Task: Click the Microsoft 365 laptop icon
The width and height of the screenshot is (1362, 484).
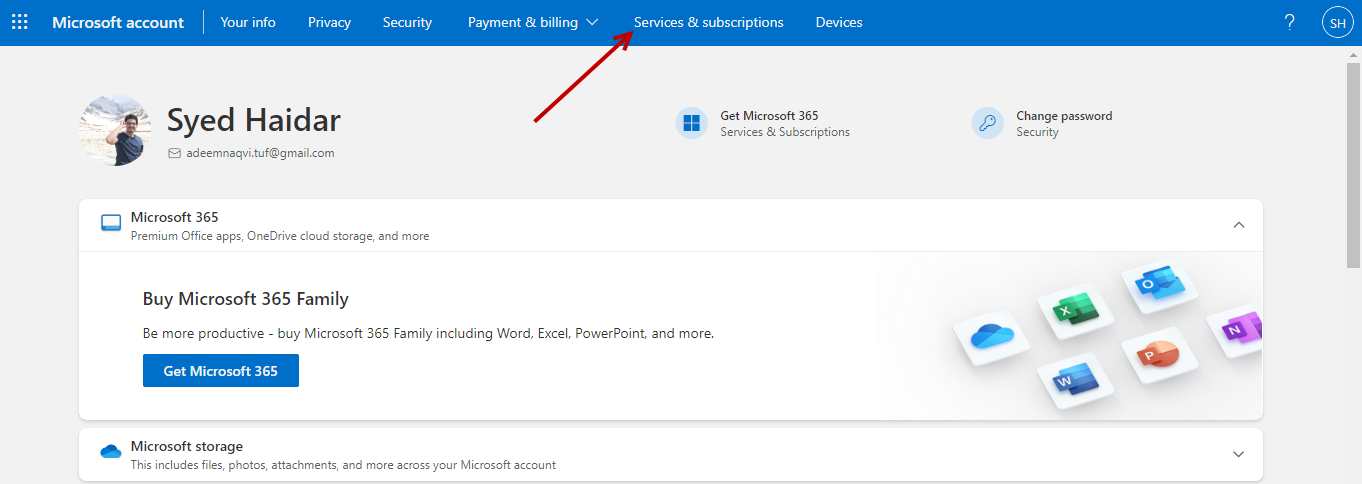Action: coord(111,223)
